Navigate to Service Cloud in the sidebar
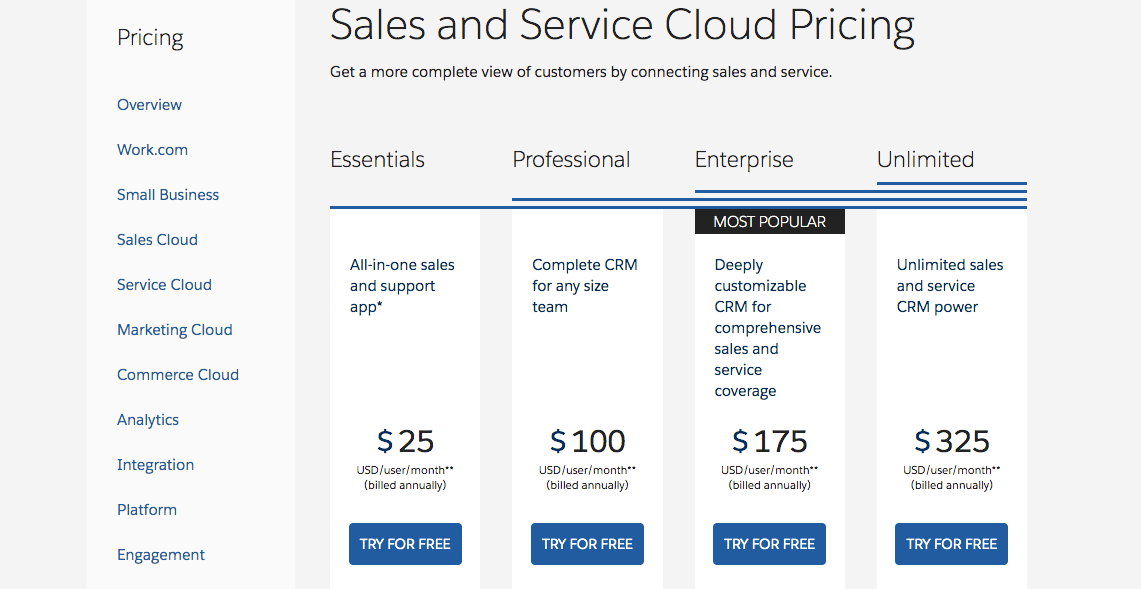The height and width of the screenshot is (589, 1141). pyautogui.click(x=164, y=285)
